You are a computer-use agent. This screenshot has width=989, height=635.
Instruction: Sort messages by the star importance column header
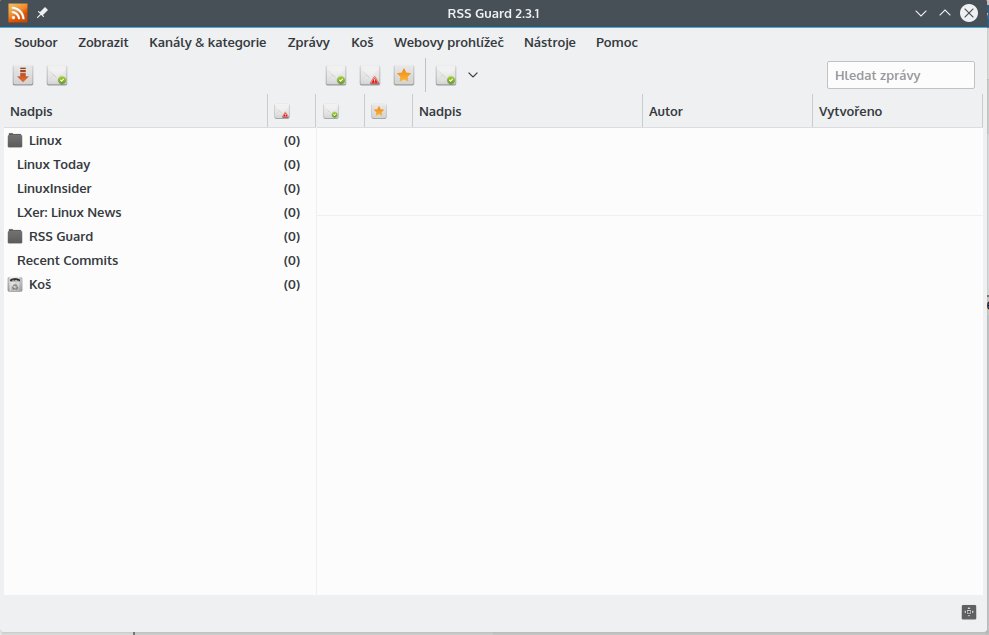378,112
